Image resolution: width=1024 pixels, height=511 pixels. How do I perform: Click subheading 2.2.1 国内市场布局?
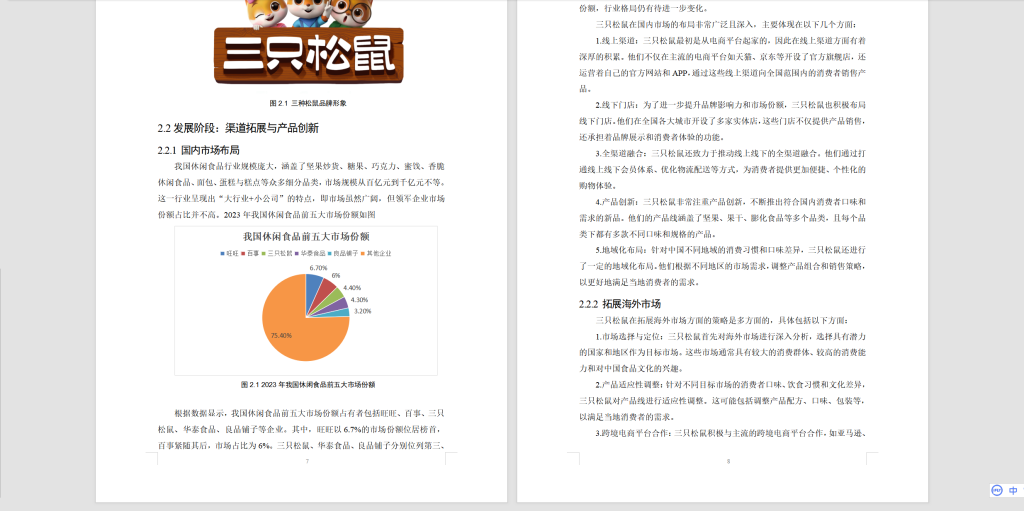click(199, 150)
